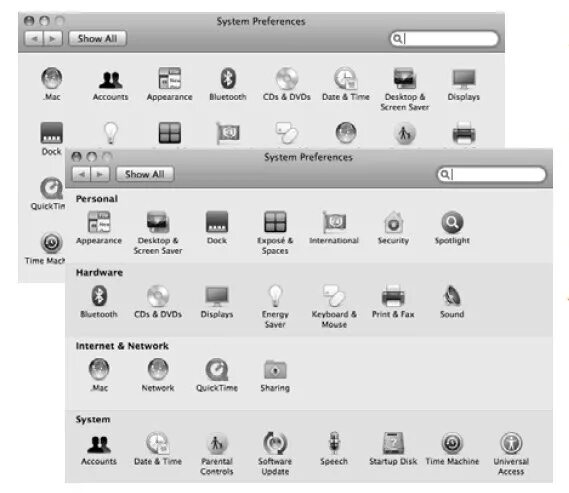The image size is (569, 493).
Task: Open the Parental Controls icon in back window
Action: [x=405, y=133]
